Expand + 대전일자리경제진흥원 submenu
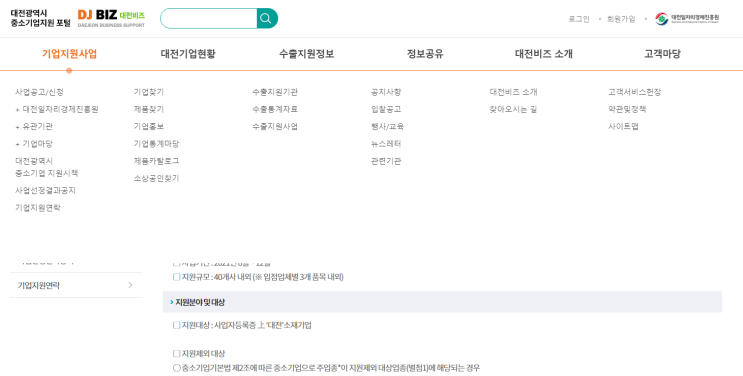Image resolution: width=743 pixels, height=376 pixels. point(57,110)
